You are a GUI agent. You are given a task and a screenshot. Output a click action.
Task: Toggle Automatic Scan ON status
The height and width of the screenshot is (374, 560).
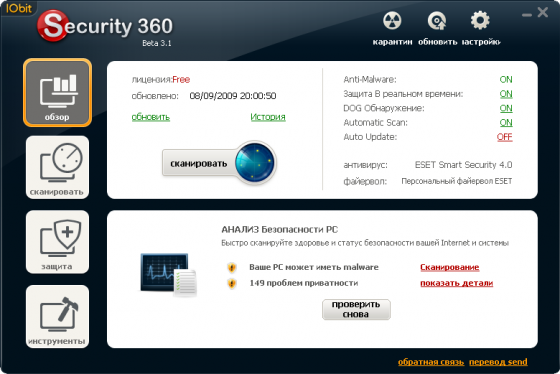[x=506, y=123]
